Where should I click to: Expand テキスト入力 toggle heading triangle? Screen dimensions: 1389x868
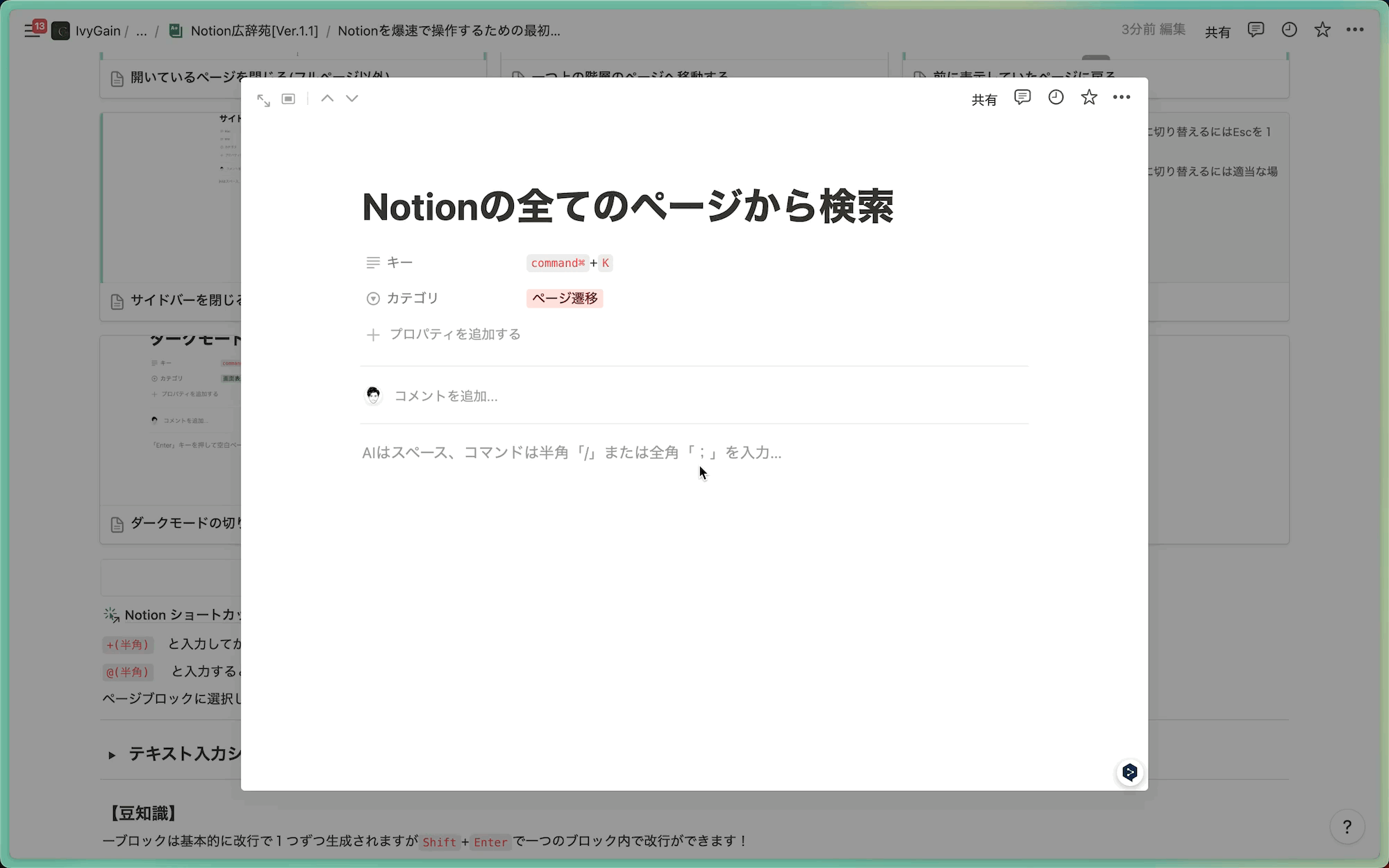[x=112, y=755]
